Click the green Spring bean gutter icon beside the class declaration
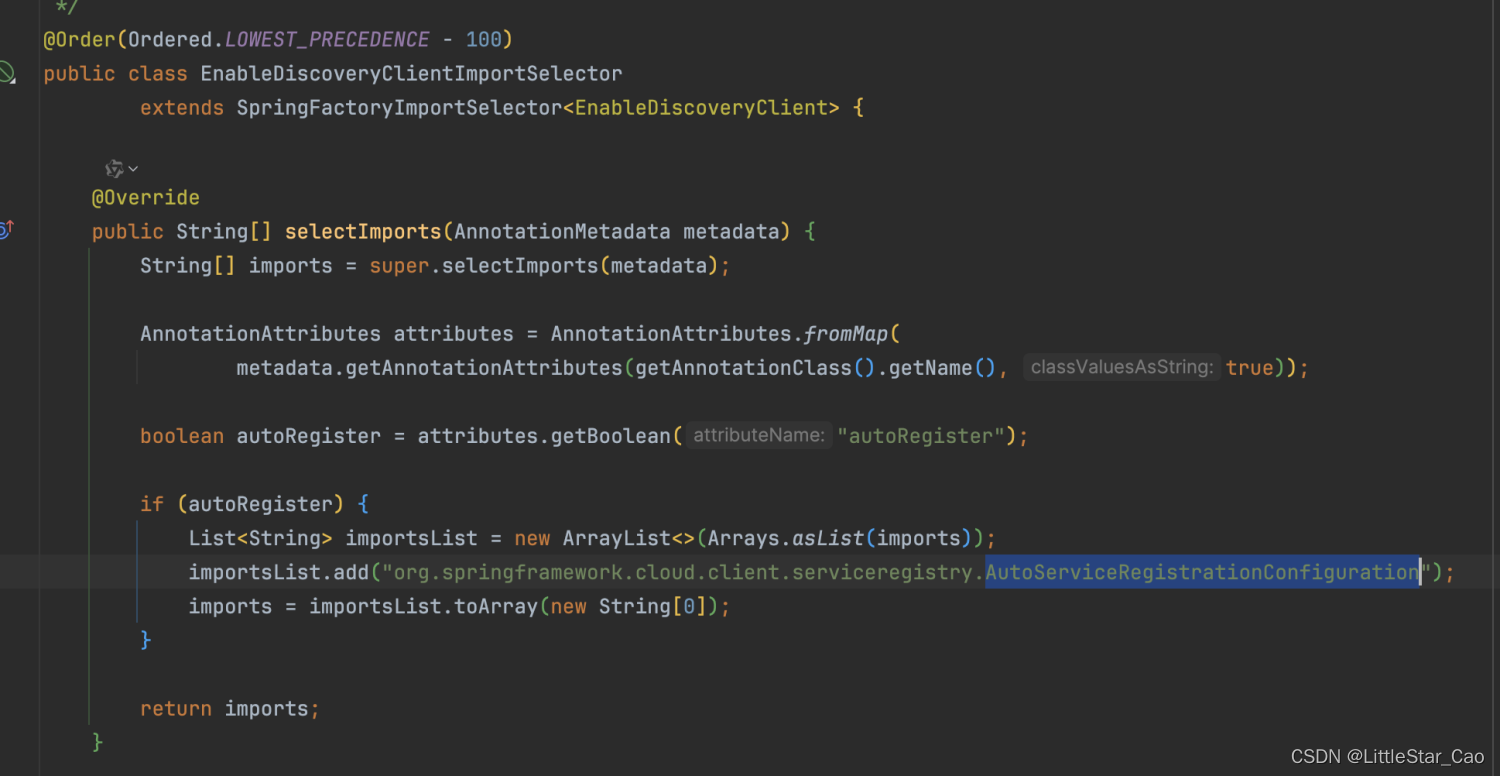 point(6,72)
